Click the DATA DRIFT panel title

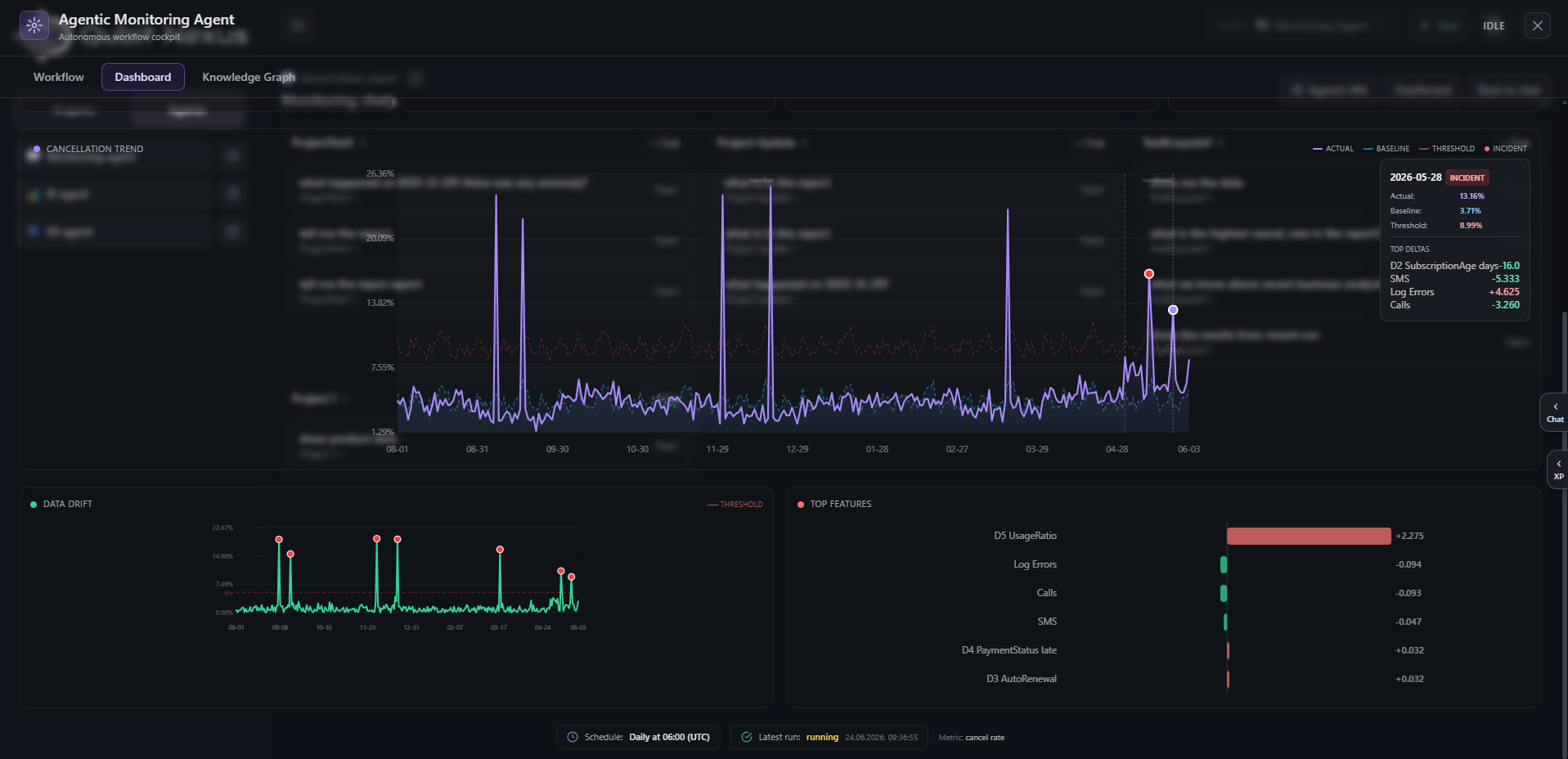pos(68,504)
